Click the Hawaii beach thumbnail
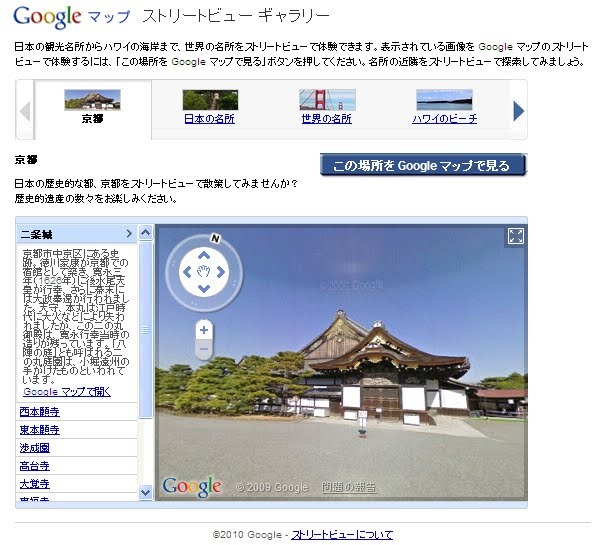Screen dimensions: 600x545 444,100
